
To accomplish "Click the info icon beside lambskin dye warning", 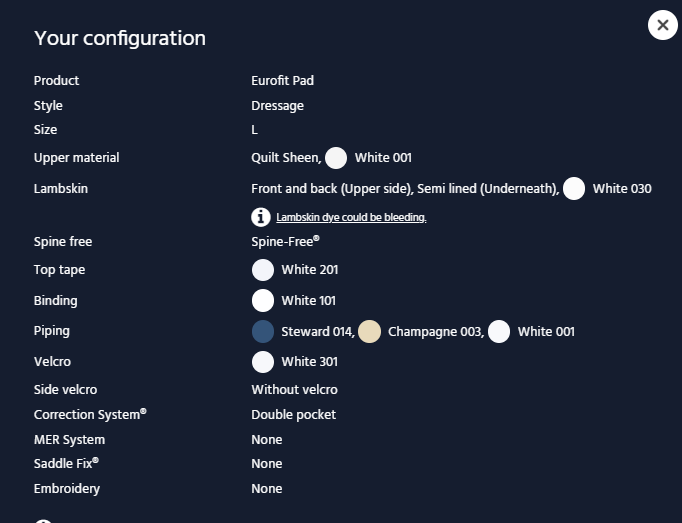I will pyautogui.click(x=261, y=216).
